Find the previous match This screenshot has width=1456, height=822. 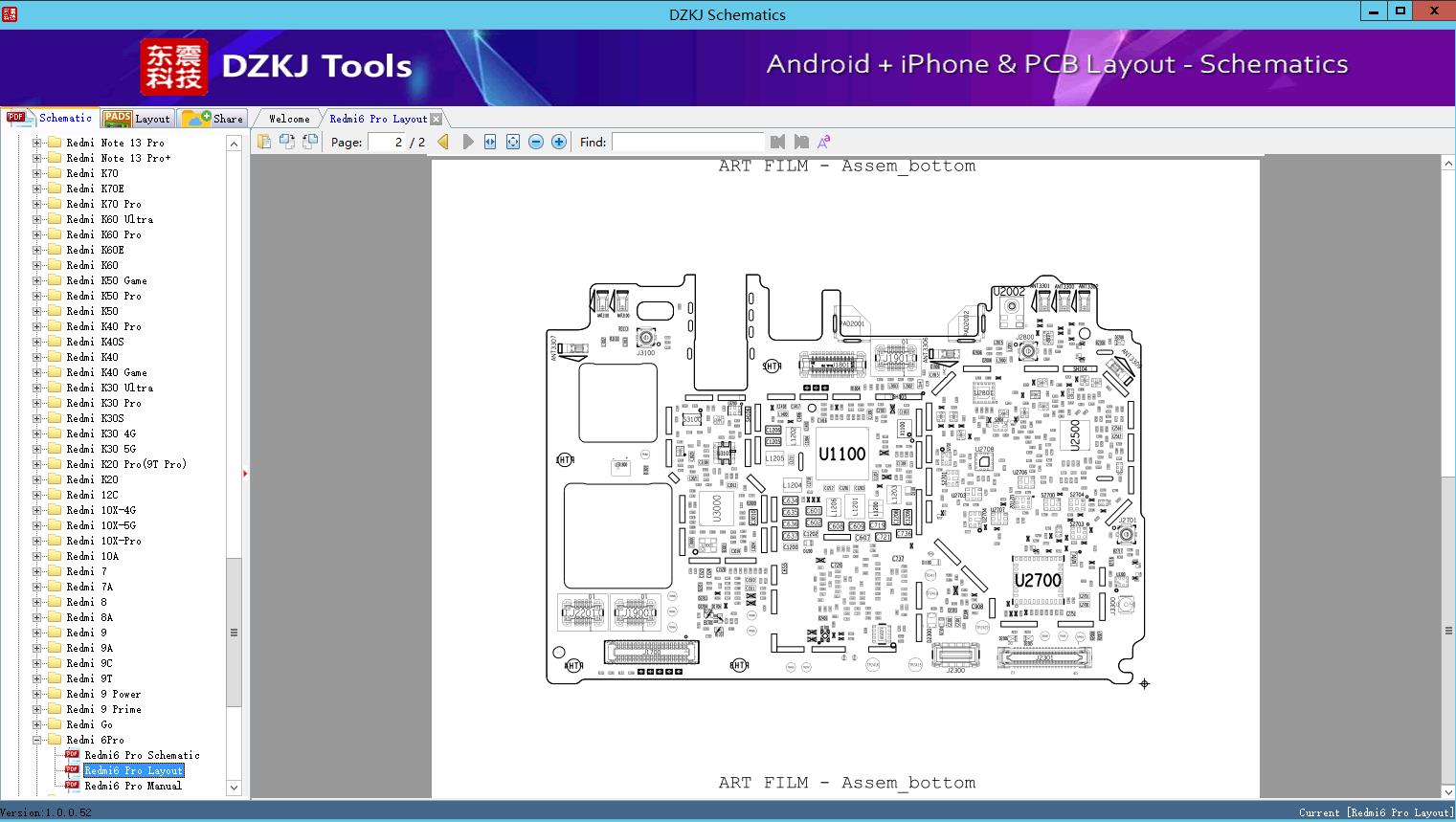[x=777, y=142]
